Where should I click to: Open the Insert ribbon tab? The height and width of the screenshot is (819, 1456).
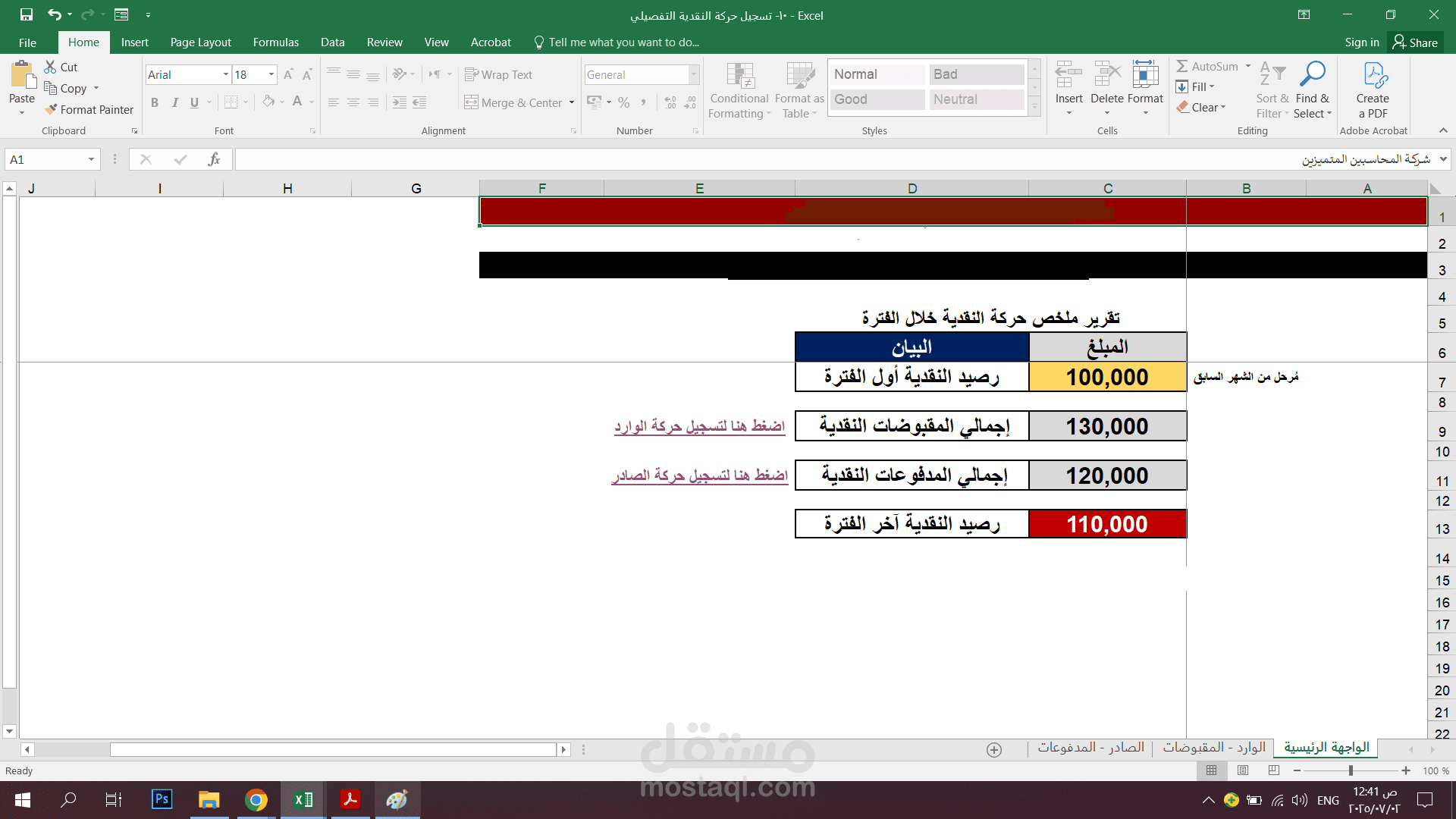tap(135, 42)
